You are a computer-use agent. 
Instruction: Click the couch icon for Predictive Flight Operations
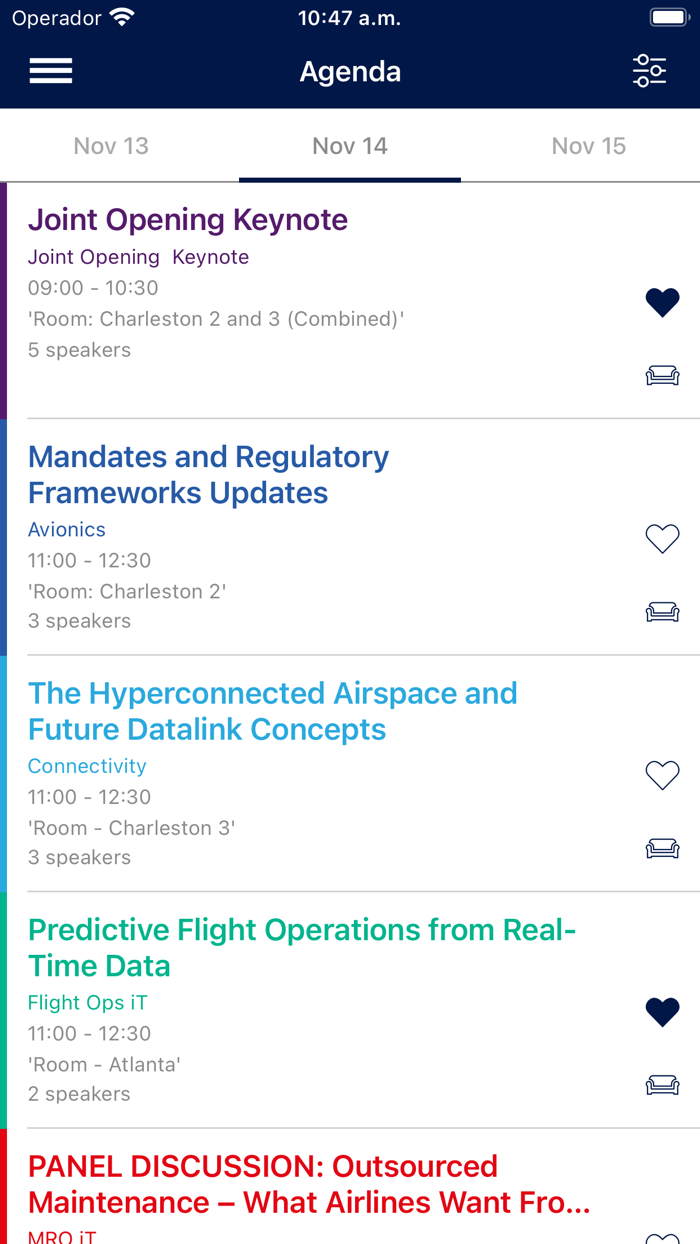click(663, 1085)
